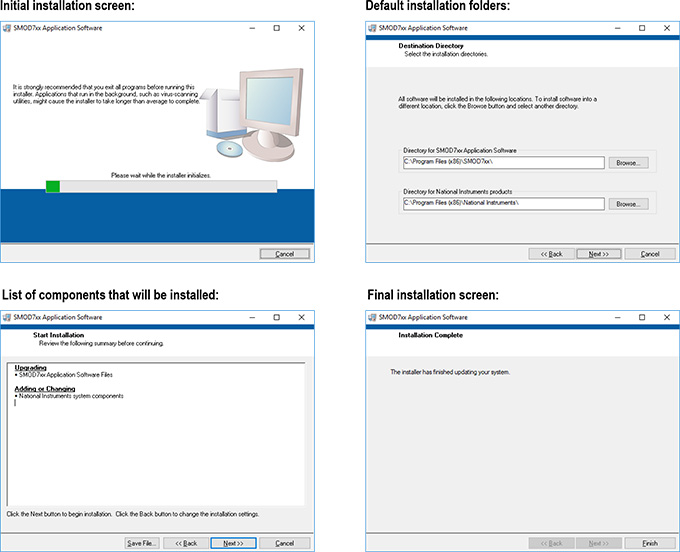Click the title bar app icon of the initializing installer window
This screenshot has width=680, height=552.
(7, 28)
